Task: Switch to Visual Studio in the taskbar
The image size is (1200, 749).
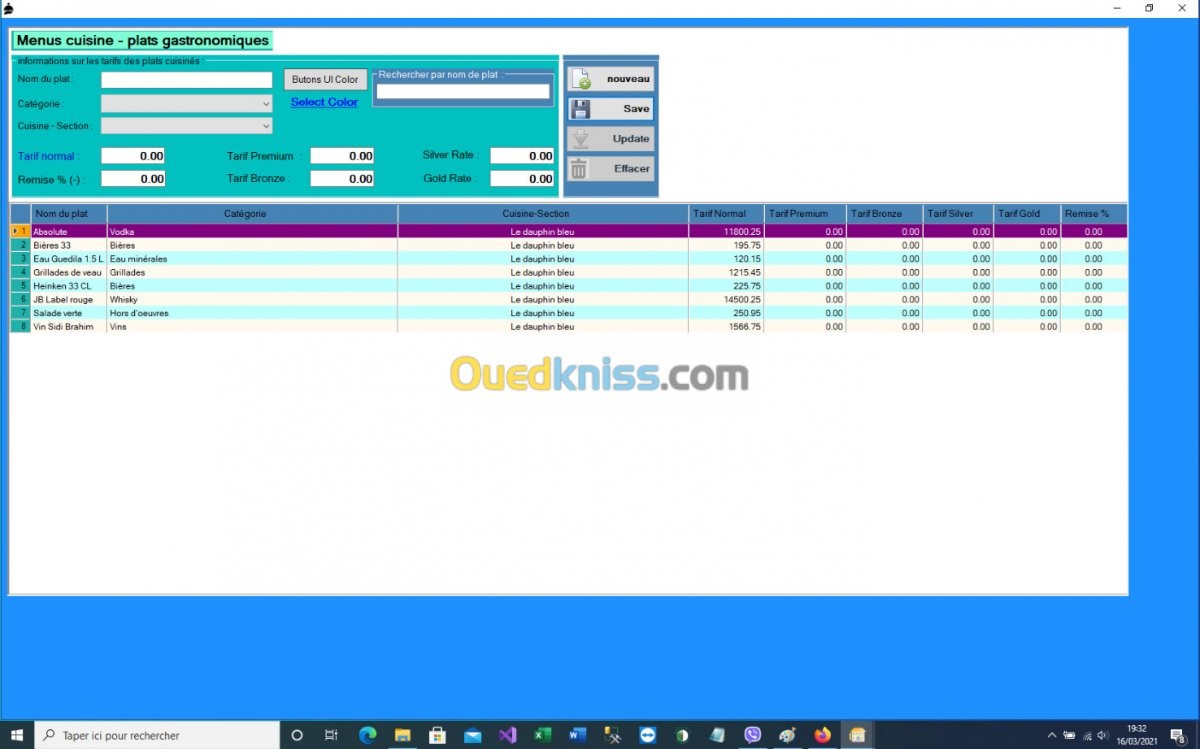Action: click(507, 735)
